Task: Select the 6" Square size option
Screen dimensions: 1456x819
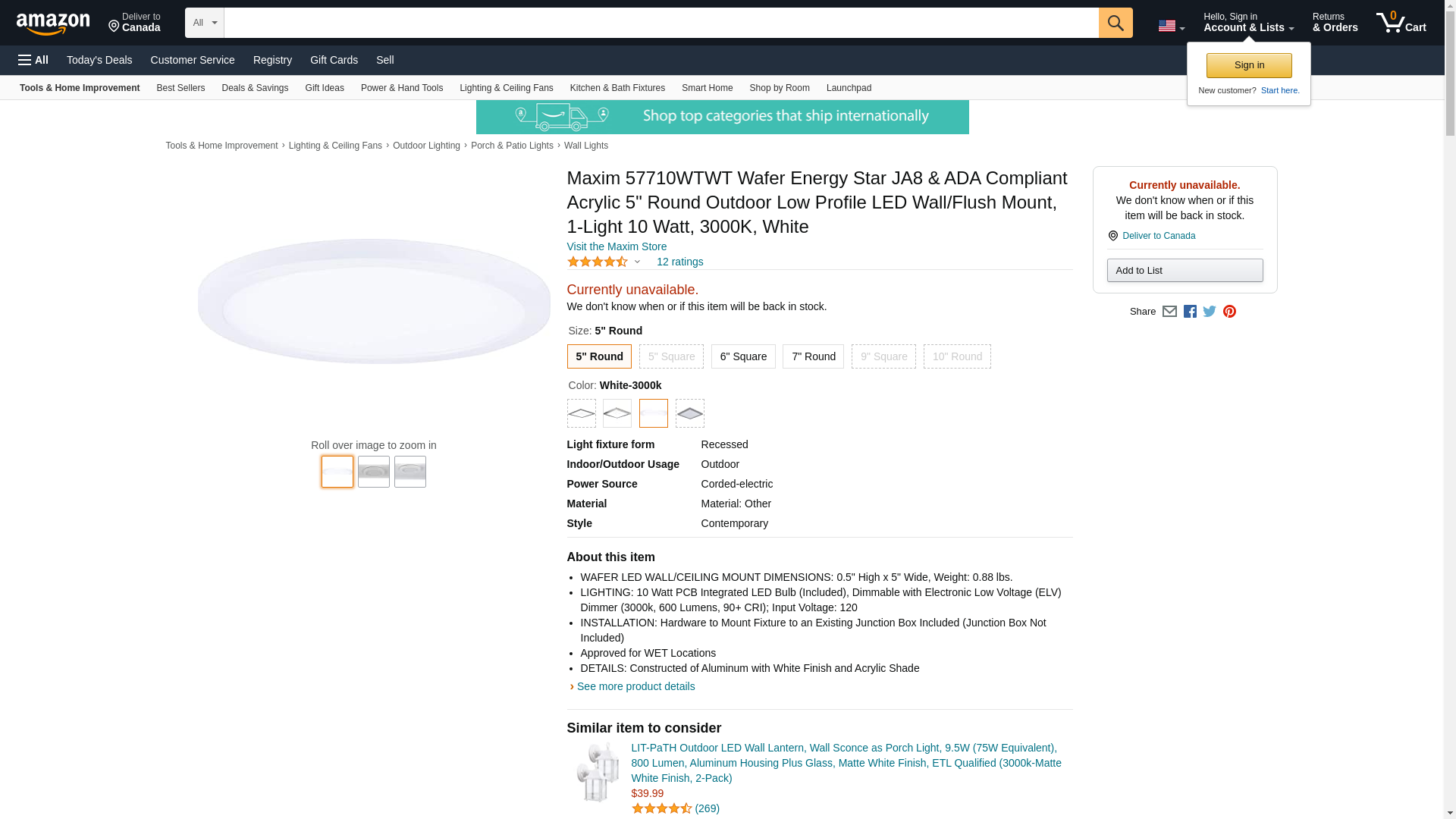Action: point(742,356)
